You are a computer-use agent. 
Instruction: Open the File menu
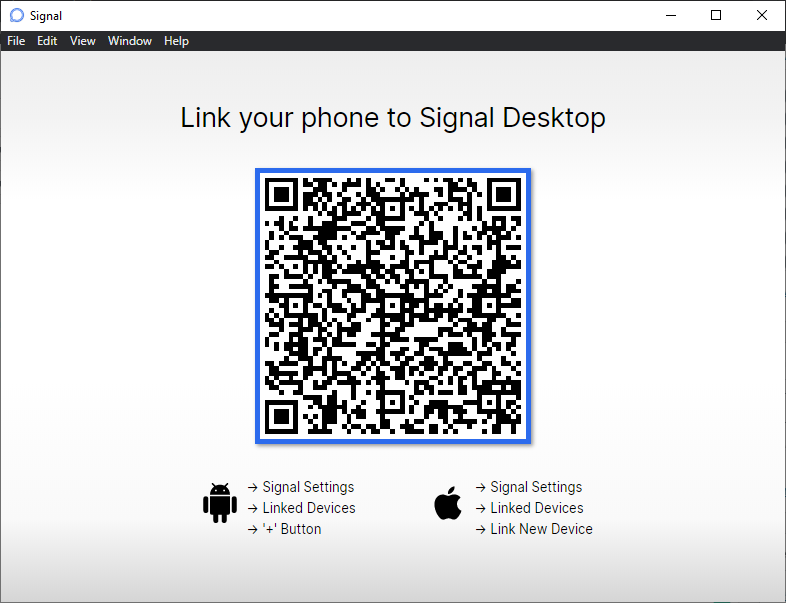[16, 41]
